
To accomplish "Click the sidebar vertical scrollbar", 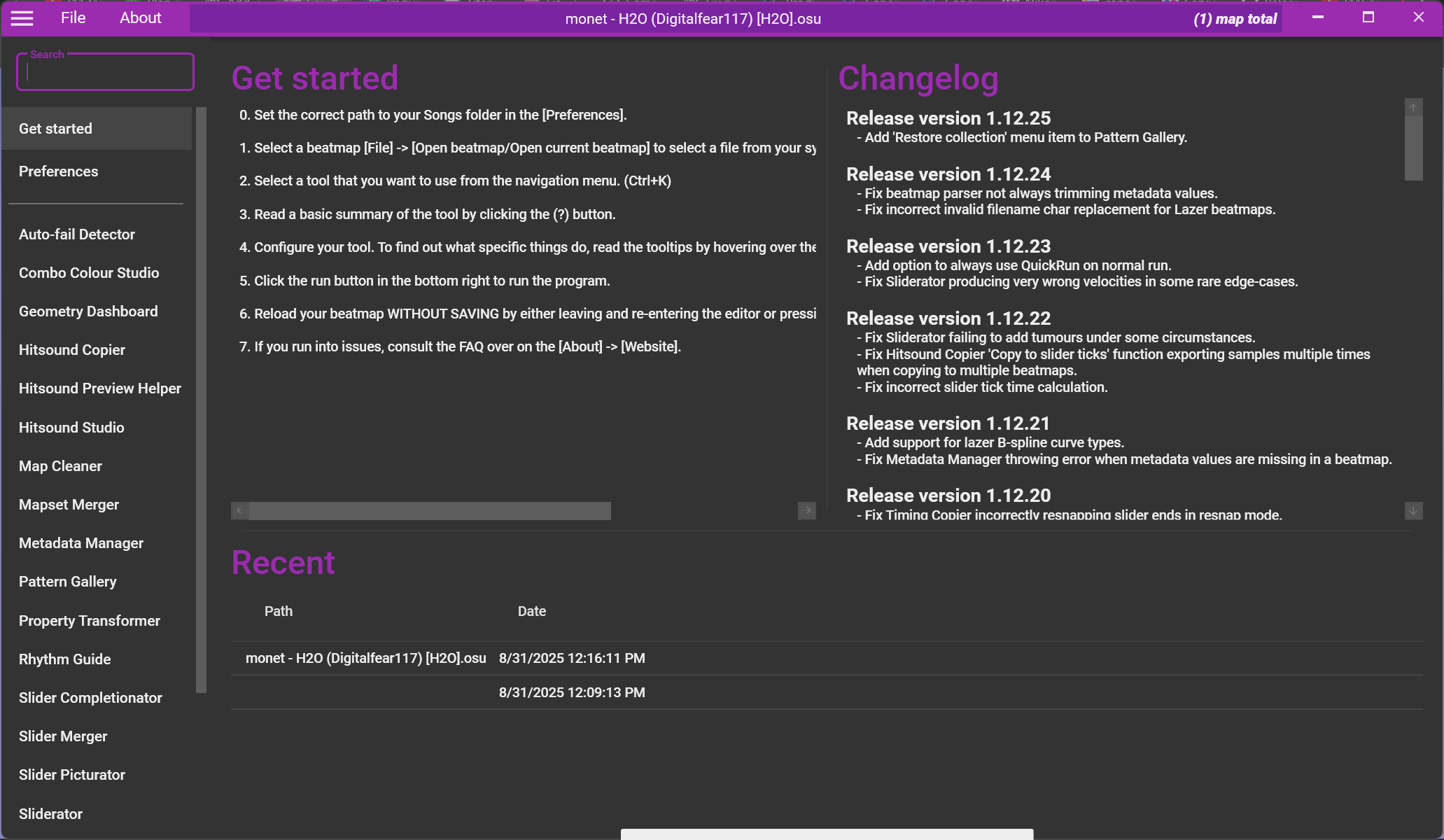I will [x=201, y=399].
